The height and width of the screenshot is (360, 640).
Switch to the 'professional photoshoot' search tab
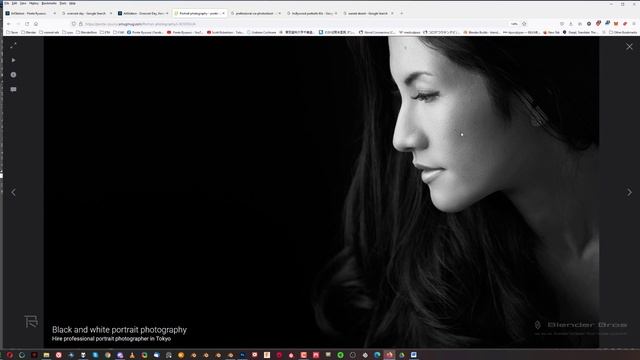[x=255, y=13]
